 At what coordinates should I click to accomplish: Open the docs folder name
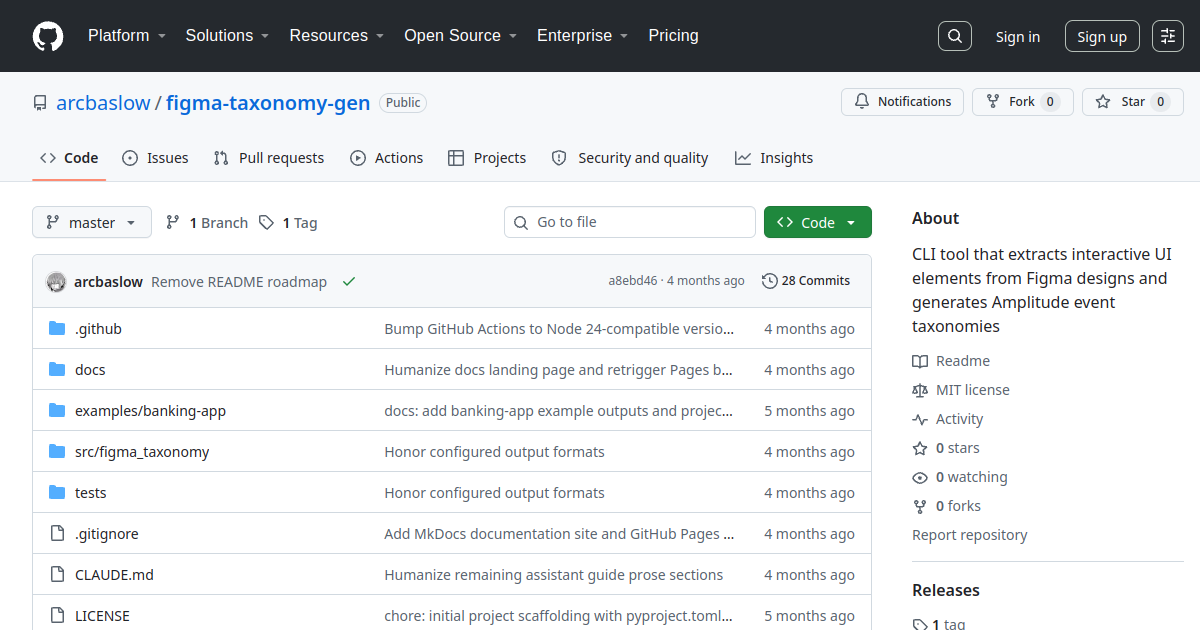tap(90, 370)
